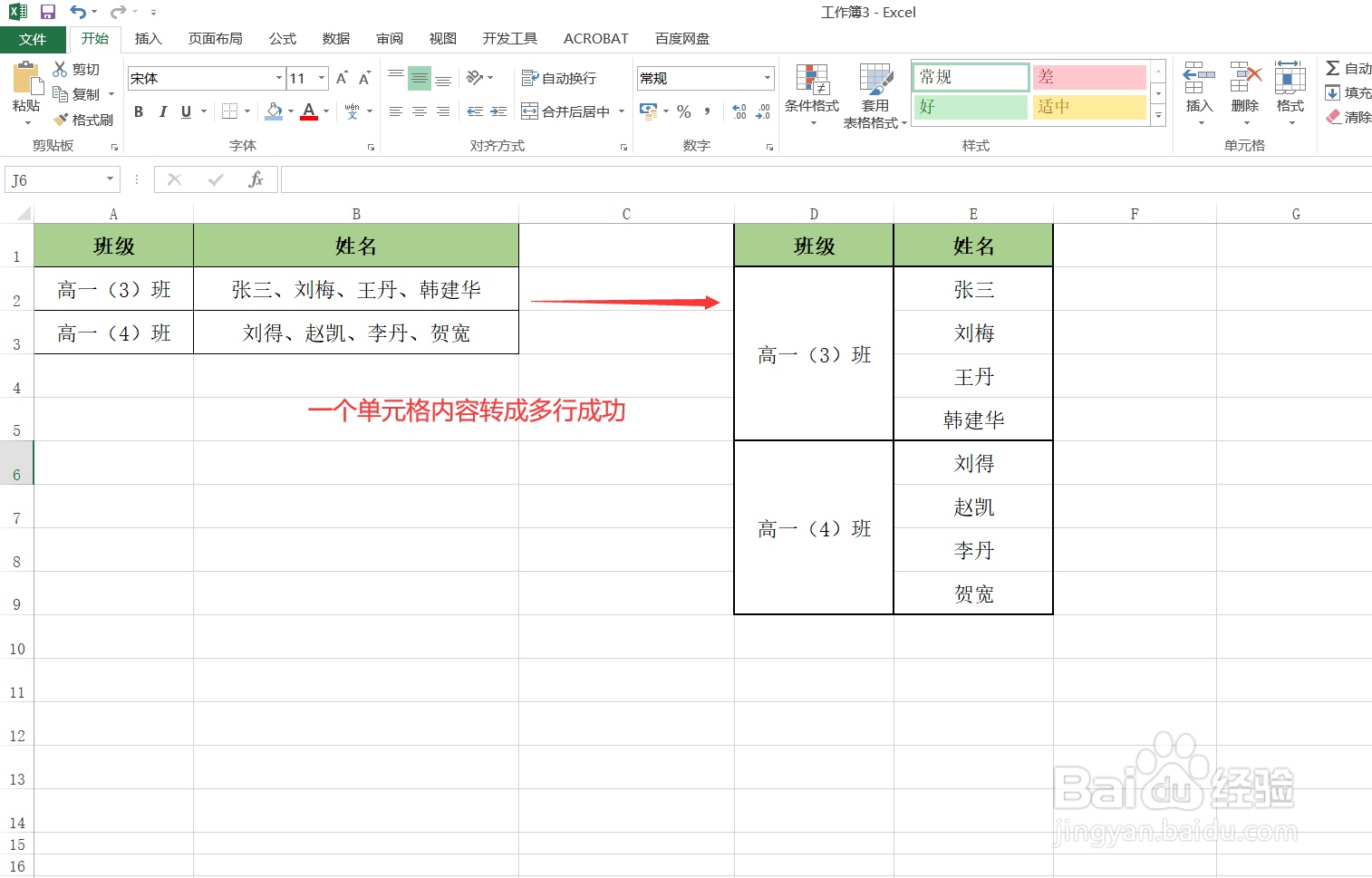Toggle middle vertical alignment
This screenshot has height=878, width=1372.
(420, 78)
